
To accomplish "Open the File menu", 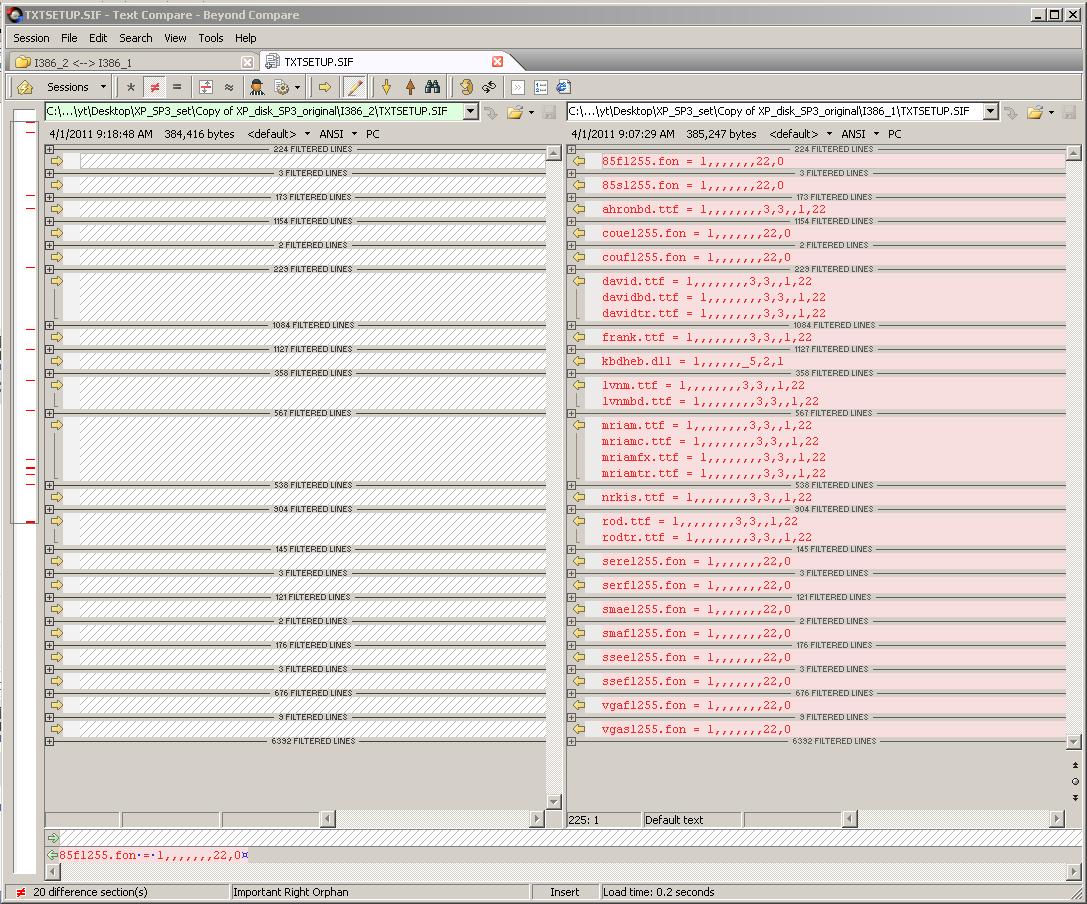I will pos(69,38).
